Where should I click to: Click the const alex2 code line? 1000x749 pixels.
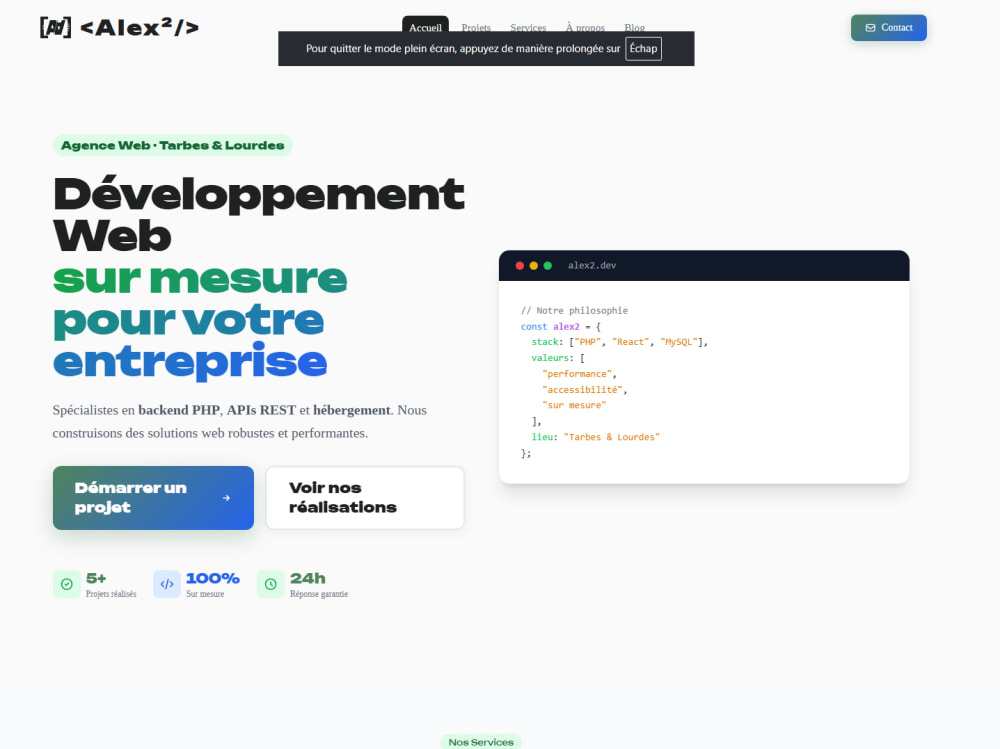(561, 327)
